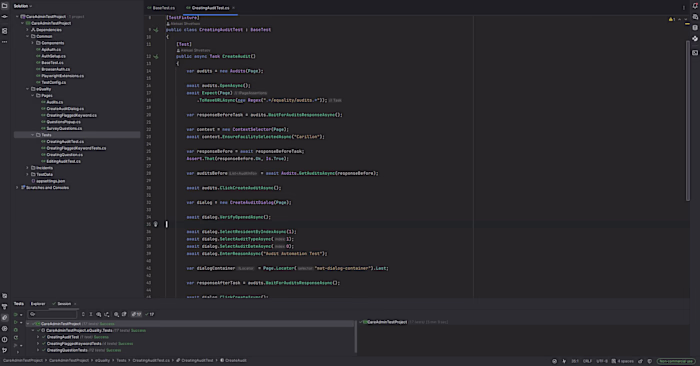Collapse the eQuality folder
The width and height of the screenshot is (700, 366).
28,89
